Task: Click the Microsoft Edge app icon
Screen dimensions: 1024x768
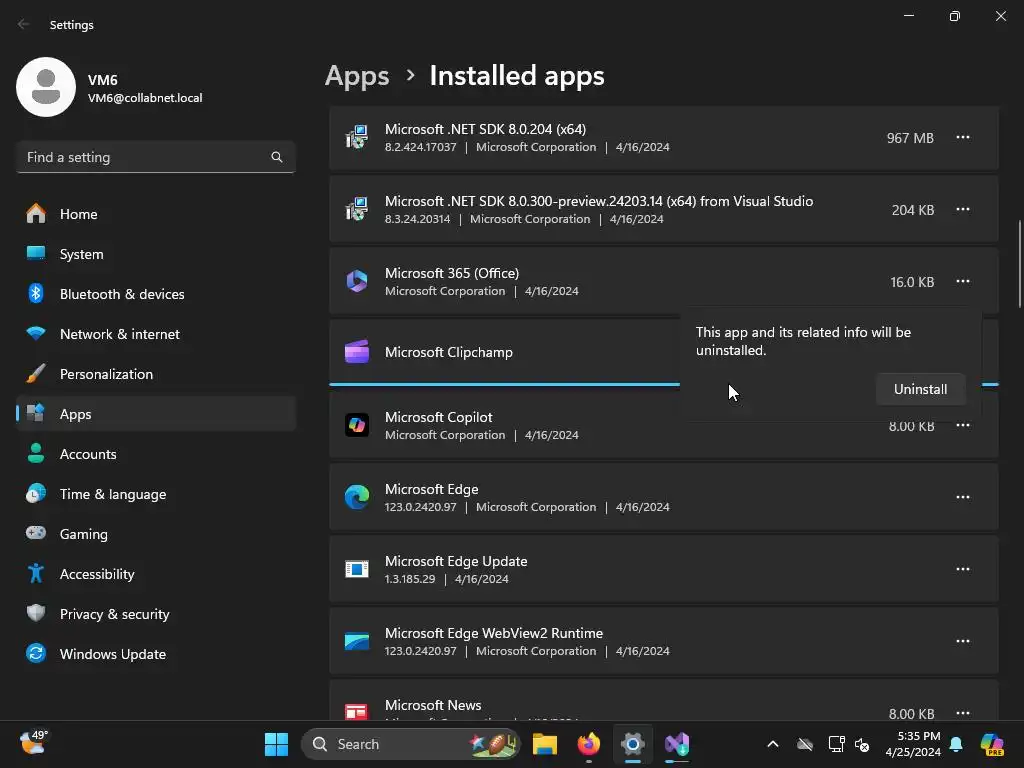Action: [357, 497]
